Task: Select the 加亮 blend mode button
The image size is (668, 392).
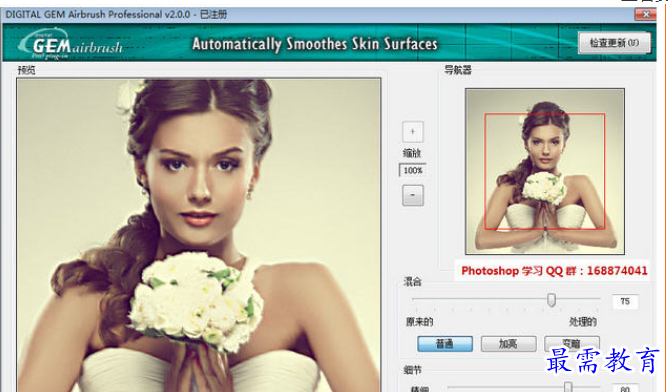Action: click(x=508, y=343)
